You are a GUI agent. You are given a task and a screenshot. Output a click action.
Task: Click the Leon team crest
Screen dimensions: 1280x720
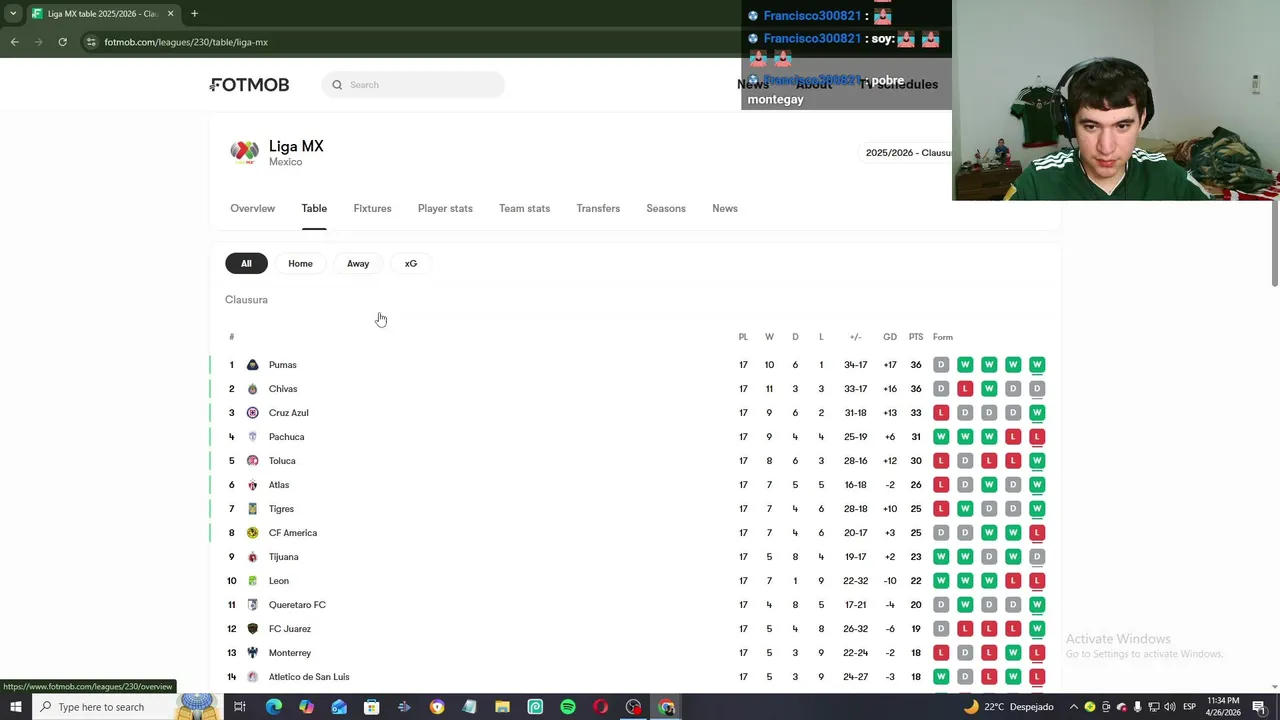coord(252,581)
